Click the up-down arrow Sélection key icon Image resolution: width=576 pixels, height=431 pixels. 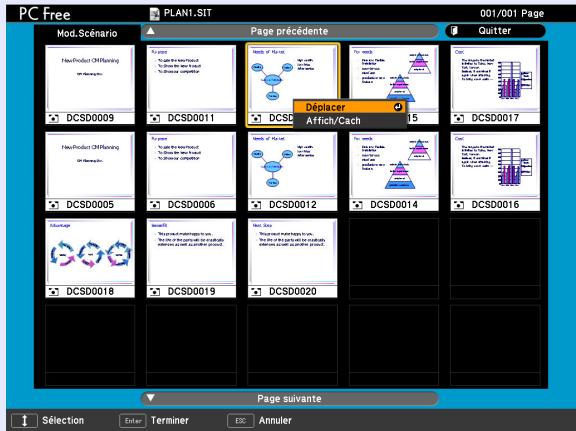(24, 420)
